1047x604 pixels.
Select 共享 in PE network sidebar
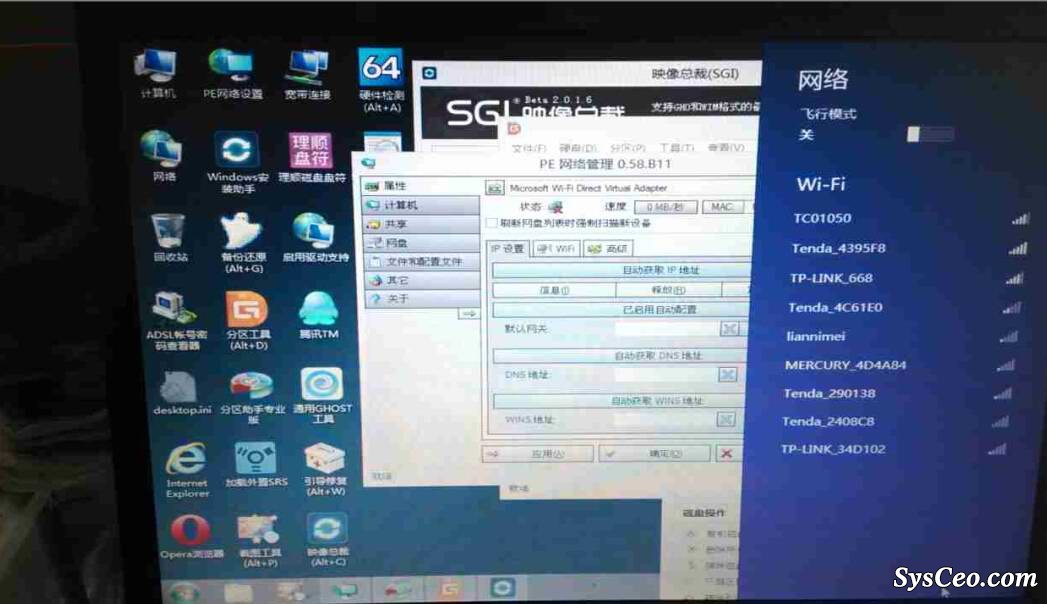[x=420, y=224]
